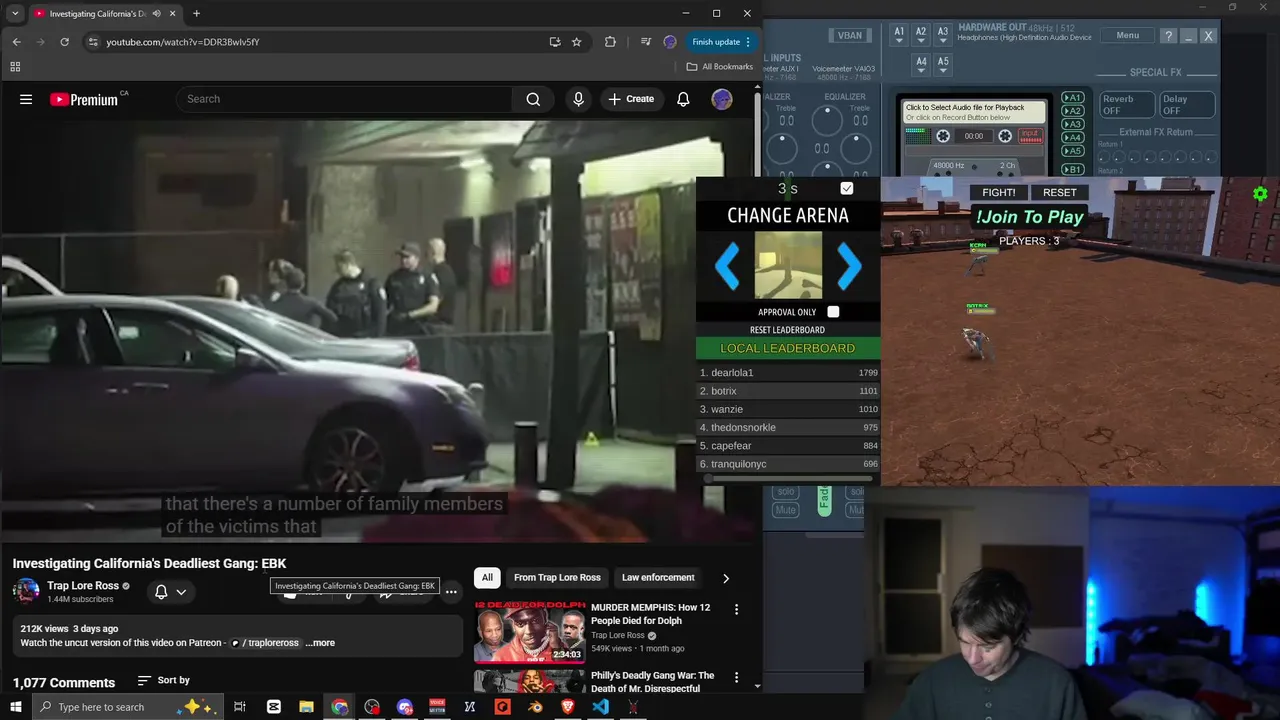Viewport: 1280px width, 720px height.
Task: Open Windows Start menu
Action: pyautogui.click(x=16, y=707)
